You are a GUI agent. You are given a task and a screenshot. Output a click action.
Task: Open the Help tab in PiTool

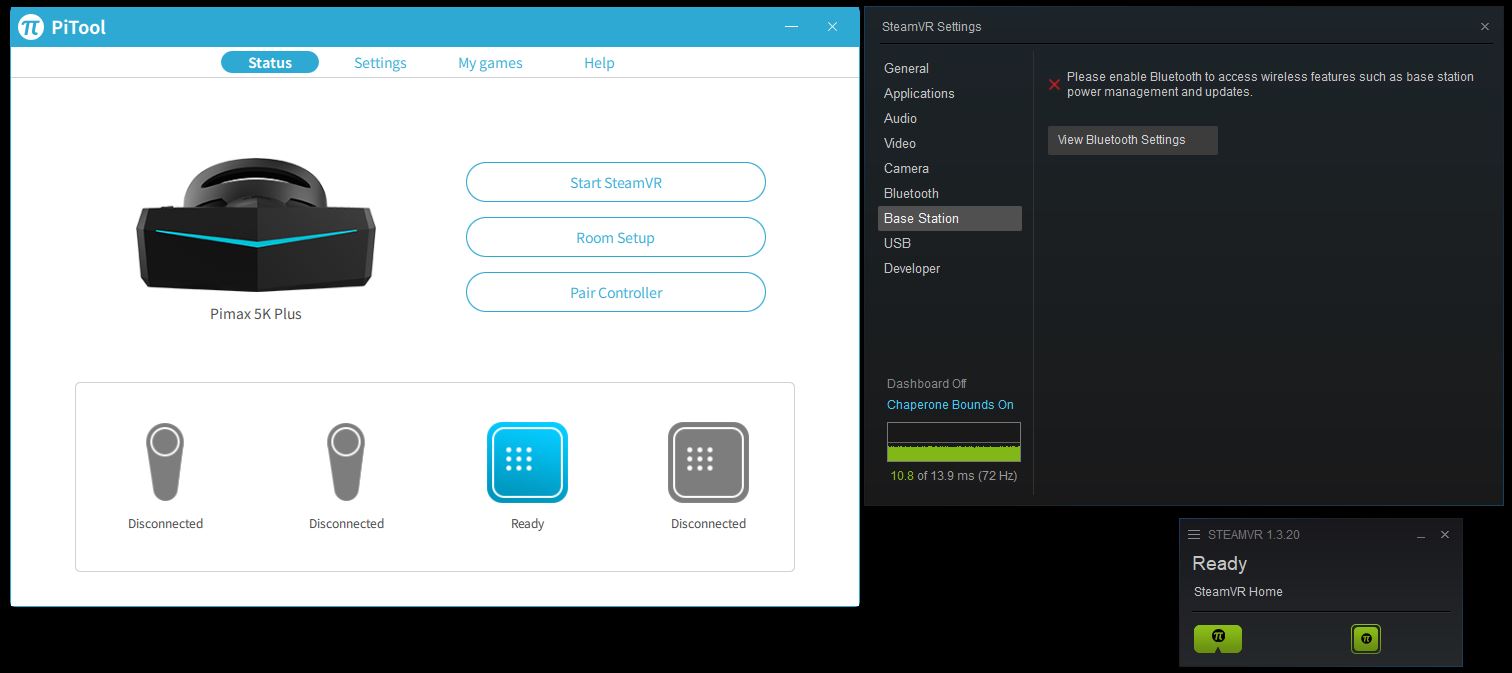(x=599, y=63)
